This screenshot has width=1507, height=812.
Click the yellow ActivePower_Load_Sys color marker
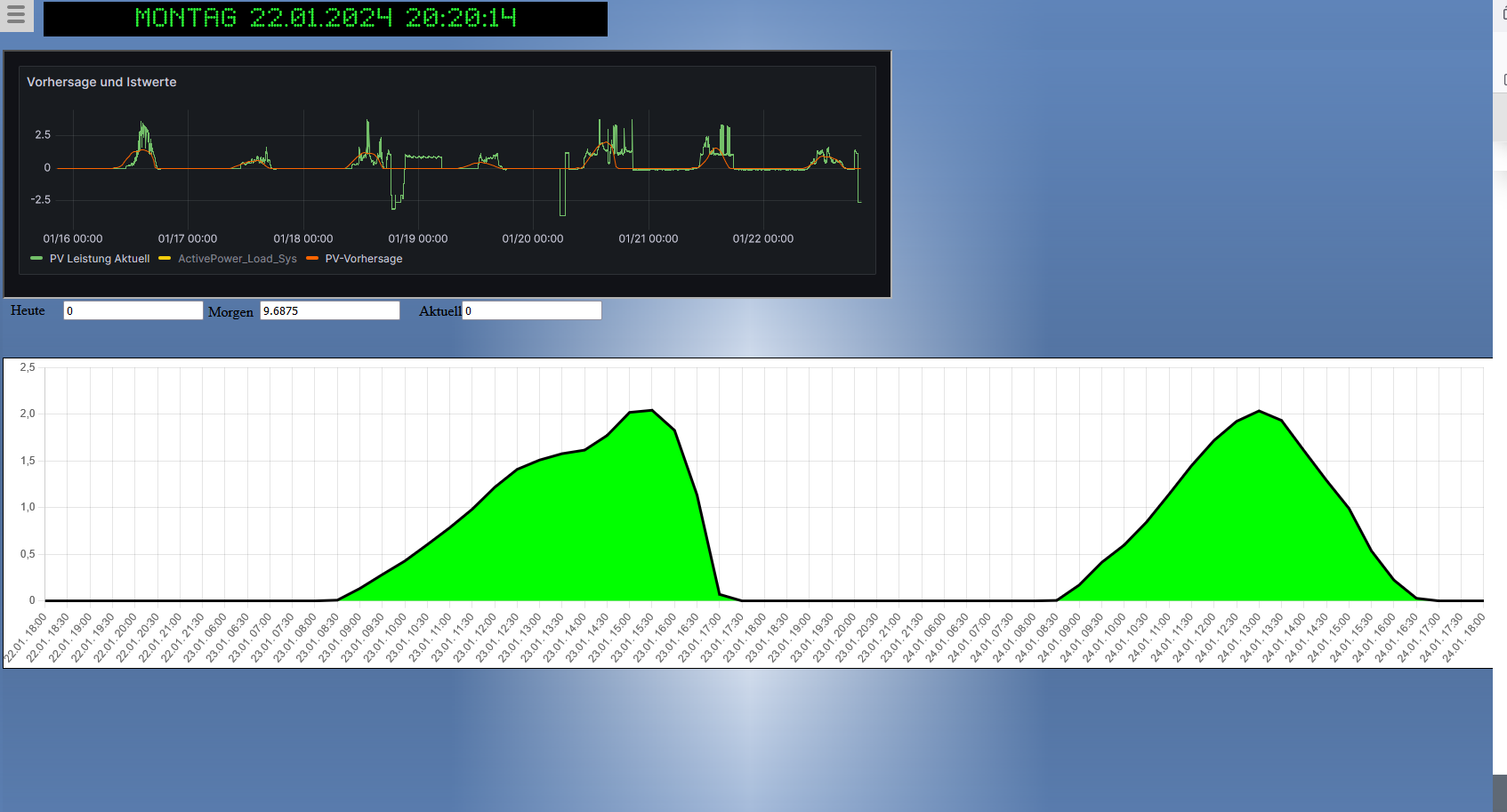165,259
